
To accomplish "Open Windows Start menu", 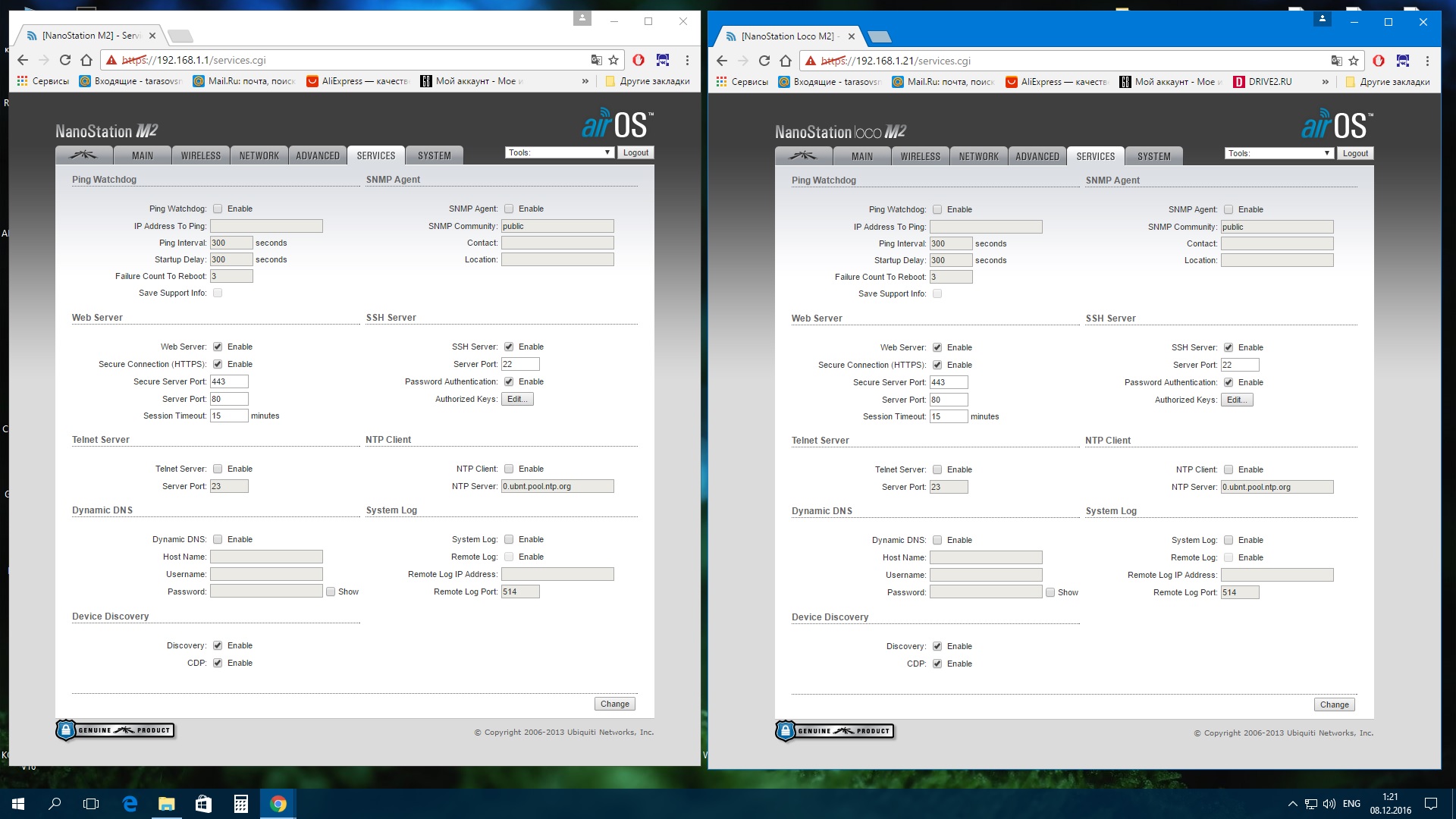I will pos(18,804).
